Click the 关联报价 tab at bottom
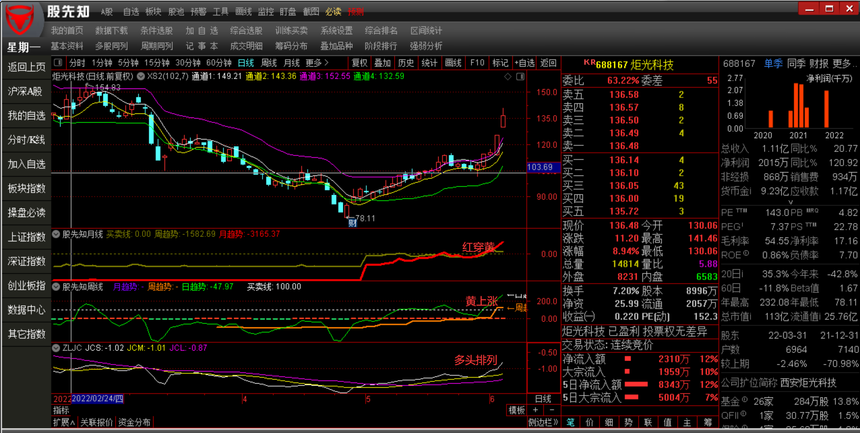 click(x=97, y=422)
